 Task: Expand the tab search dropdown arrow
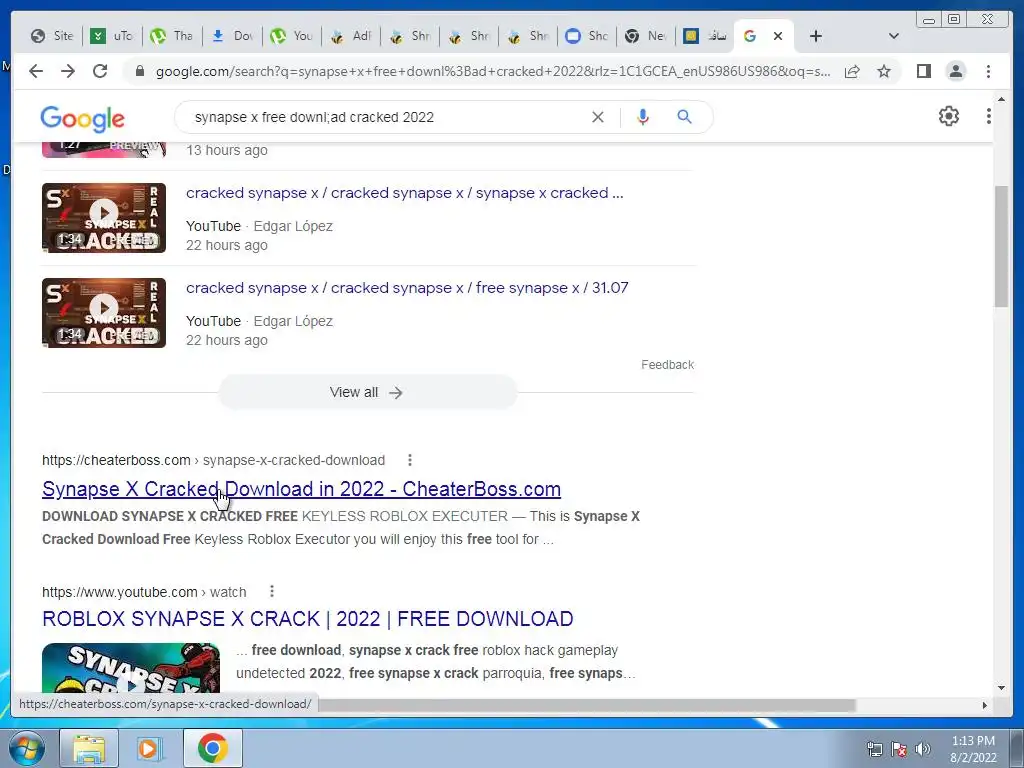pos(894,36)
